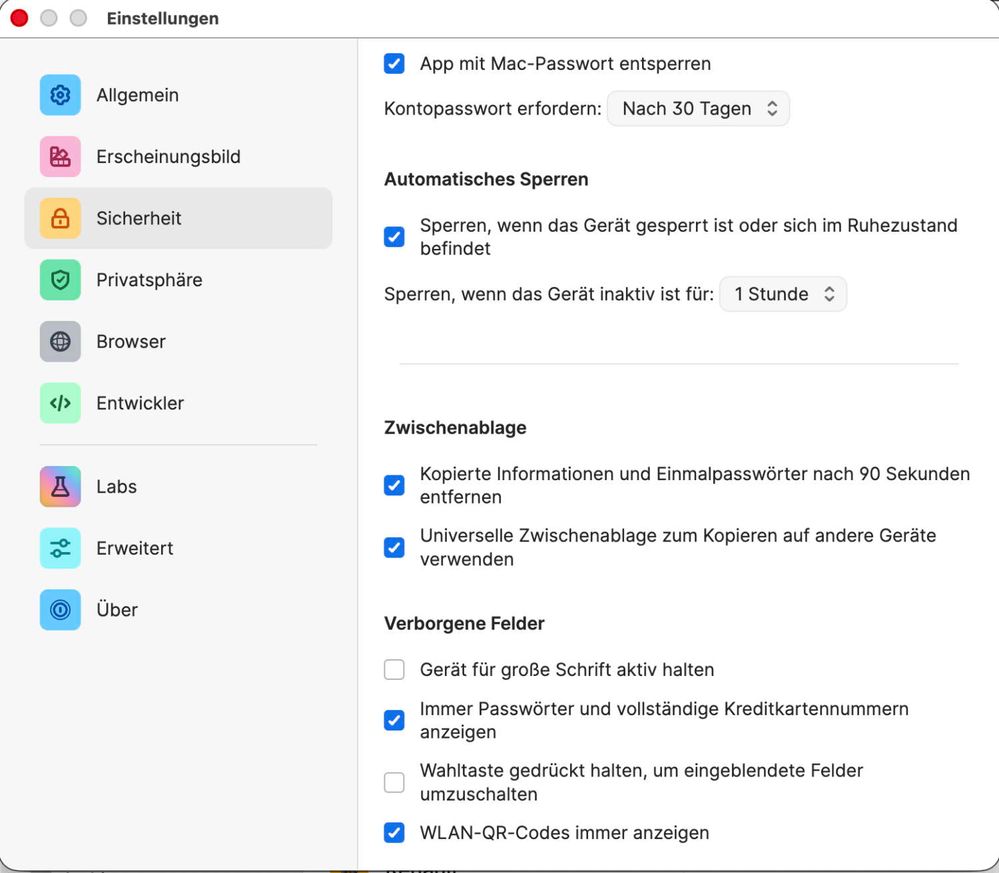The image size is (999, 873).
Task: Close the Einstellungen window
Action: pos(19,18)
